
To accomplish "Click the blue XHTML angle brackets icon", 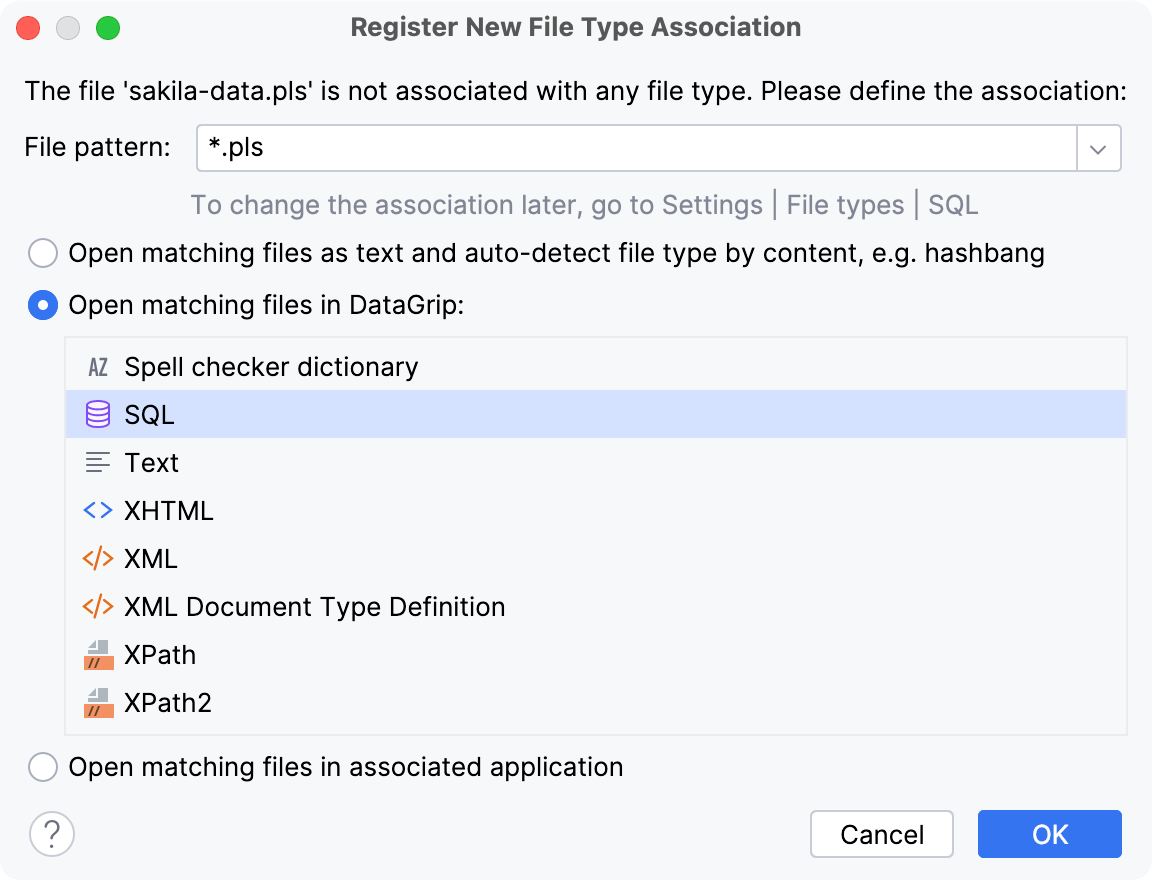I will [97, 510].
